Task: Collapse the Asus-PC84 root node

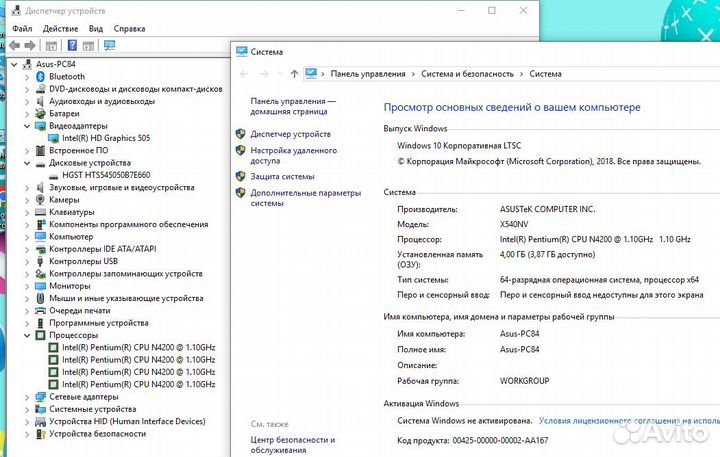Action: click(14, 64)
